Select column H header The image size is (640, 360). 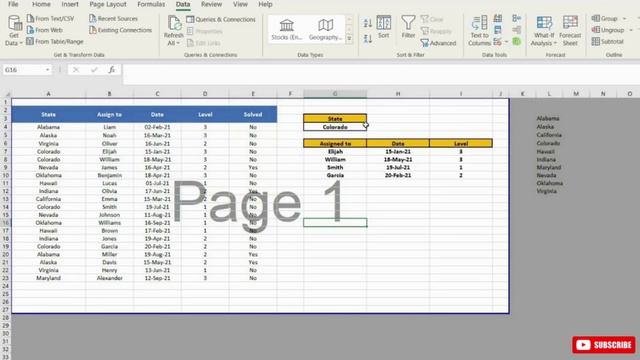tap(398, 94)
